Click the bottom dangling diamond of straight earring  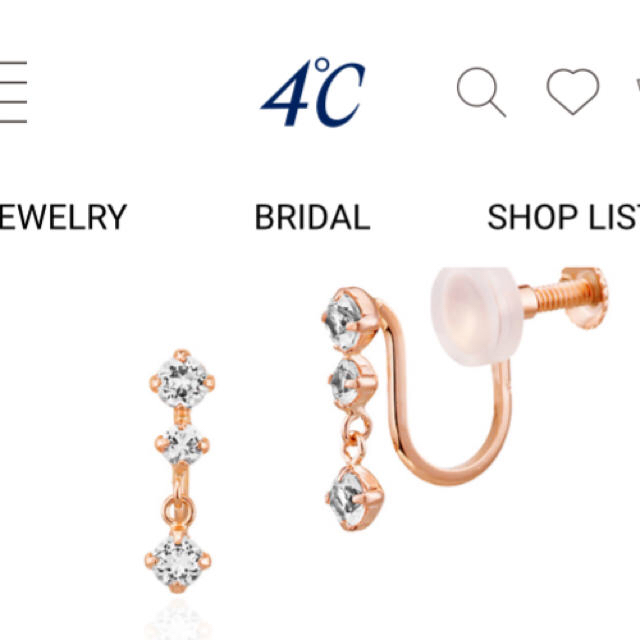click(x=178, y=562)
